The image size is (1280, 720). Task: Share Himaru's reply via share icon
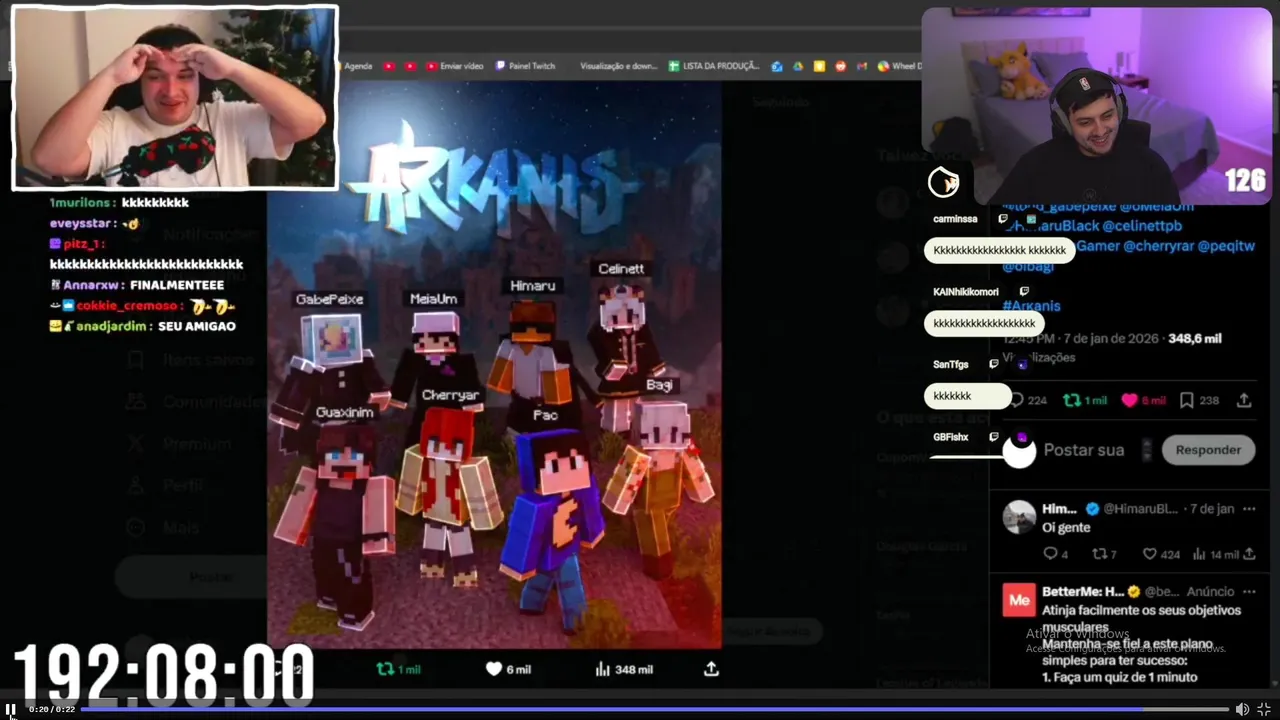[x=1249, y=554]
